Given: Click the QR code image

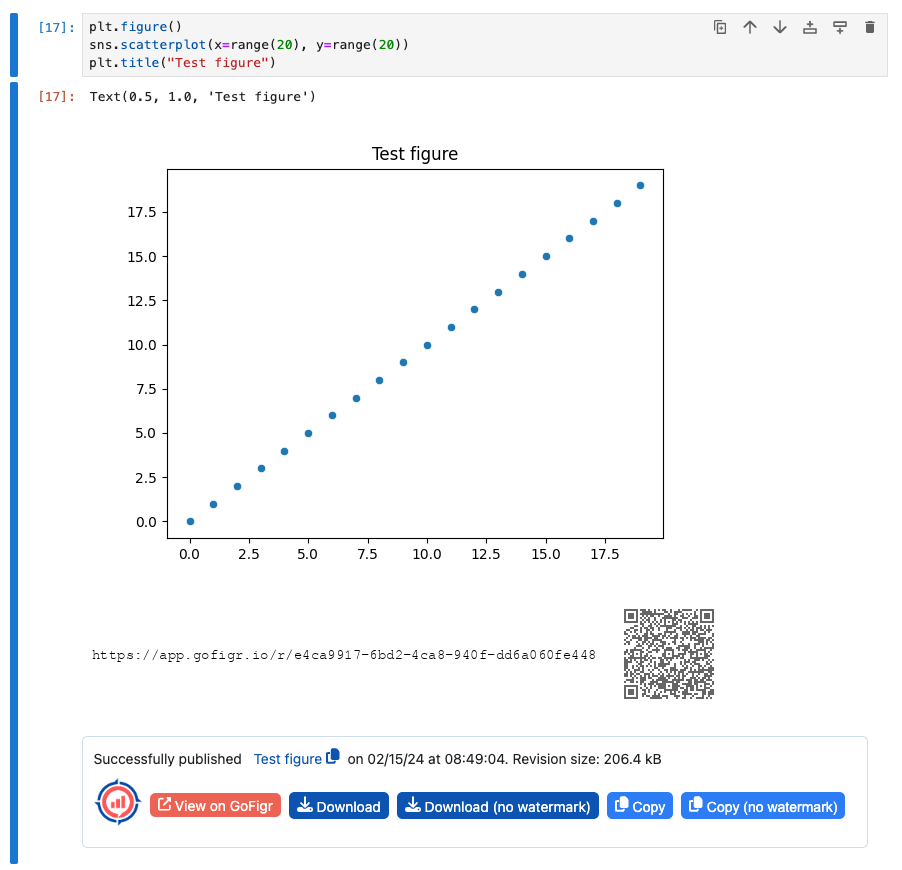Looking at the screenshot, I should click(669, 654).
